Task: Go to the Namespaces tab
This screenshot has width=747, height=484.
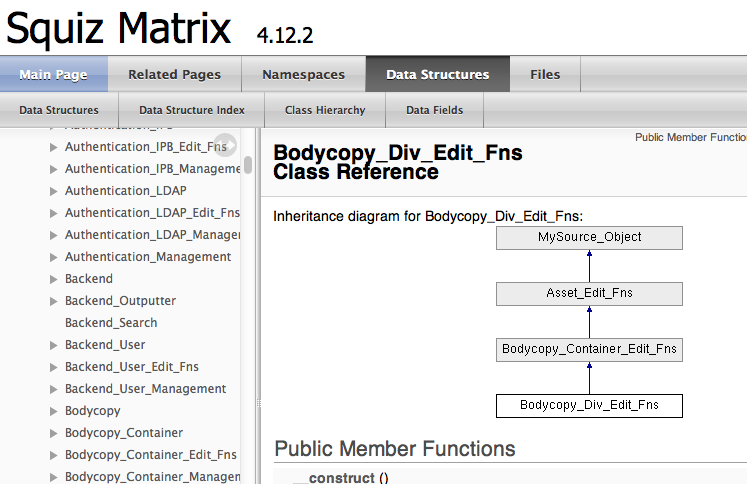Action: pos(303,75)
